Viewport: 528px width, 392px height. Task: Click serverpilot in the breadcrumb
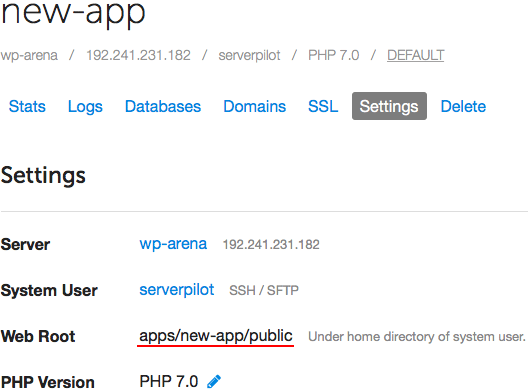[249, 56]
